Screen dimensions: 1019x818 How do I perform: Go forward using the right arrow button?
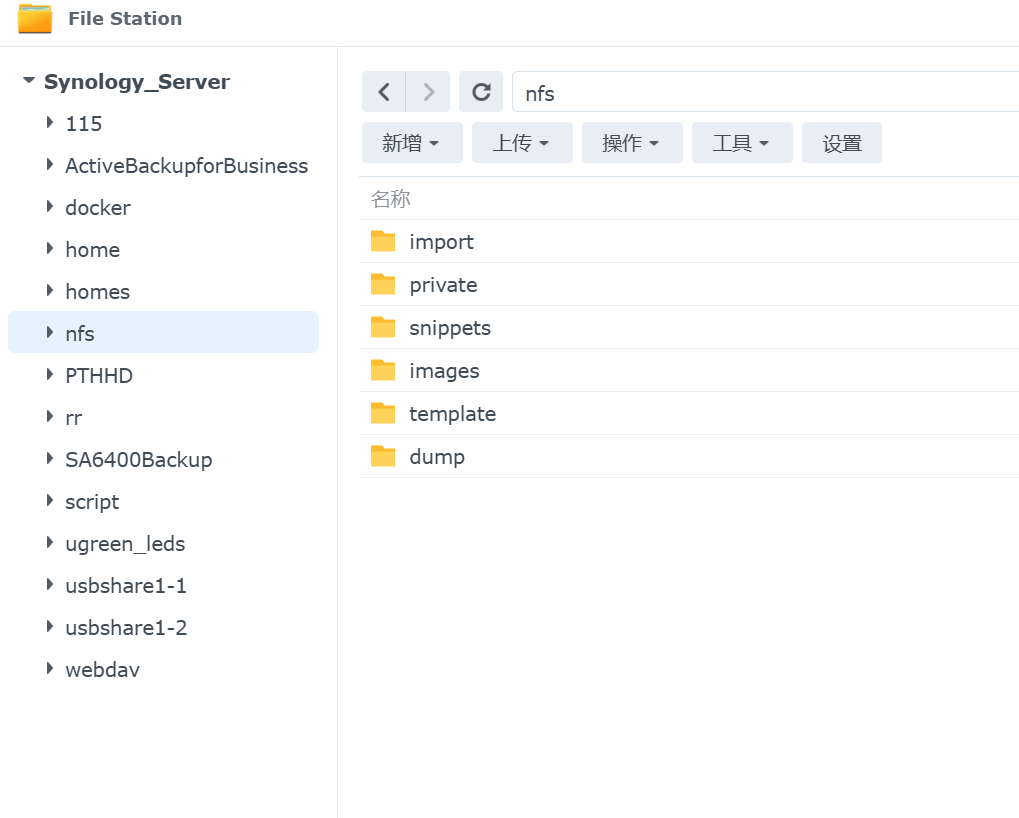click(428, 92)
